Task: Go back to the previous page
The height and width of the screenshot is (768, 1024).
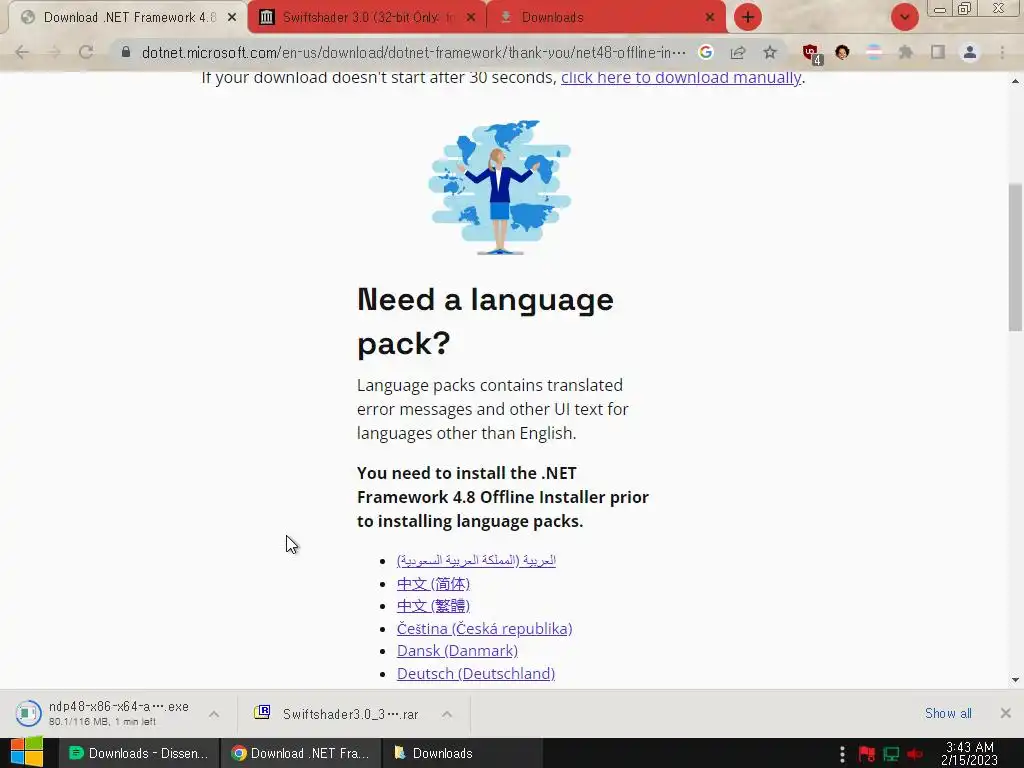Action: tap(22, 52)
